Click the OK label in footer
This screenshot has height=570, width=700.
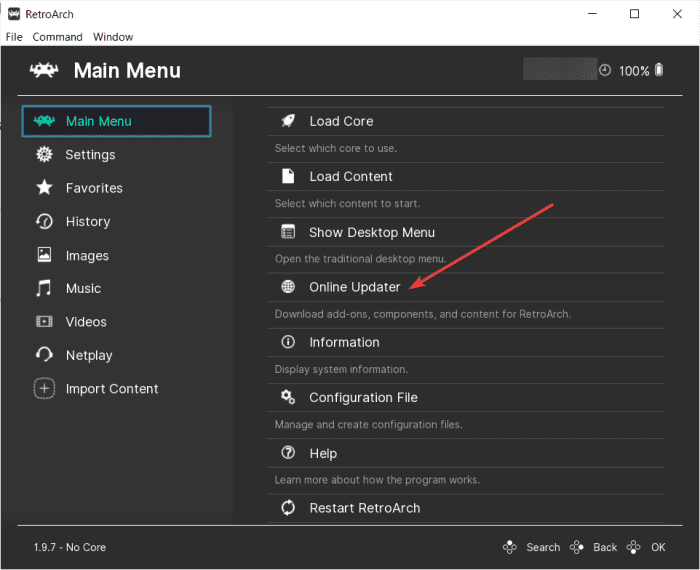coord(658,547)
